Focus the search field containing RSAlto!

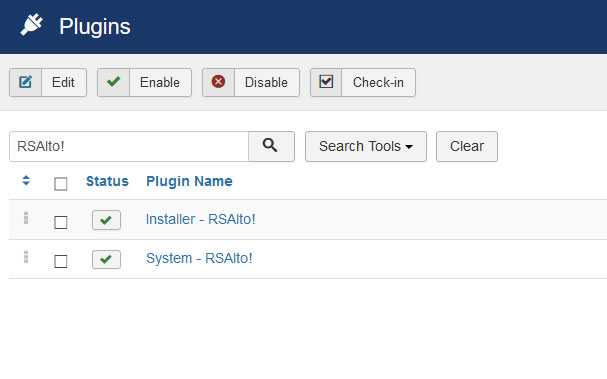[129, 146]
